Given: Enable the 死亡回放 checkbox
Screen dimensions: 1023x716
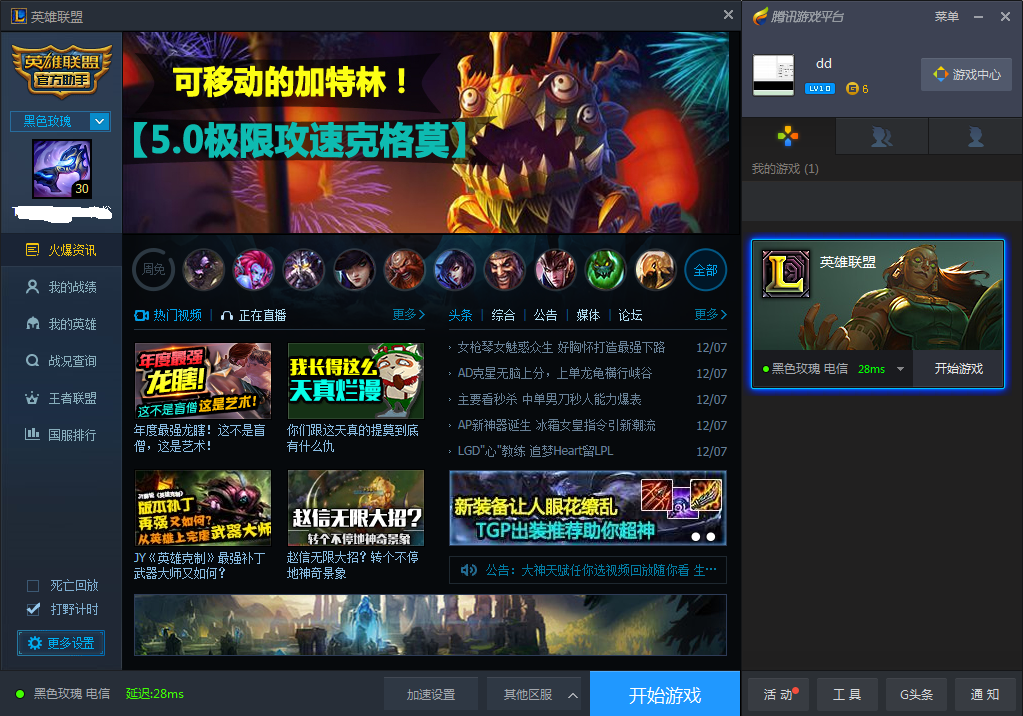Looking at the screenshot, I should click(33, 585).
